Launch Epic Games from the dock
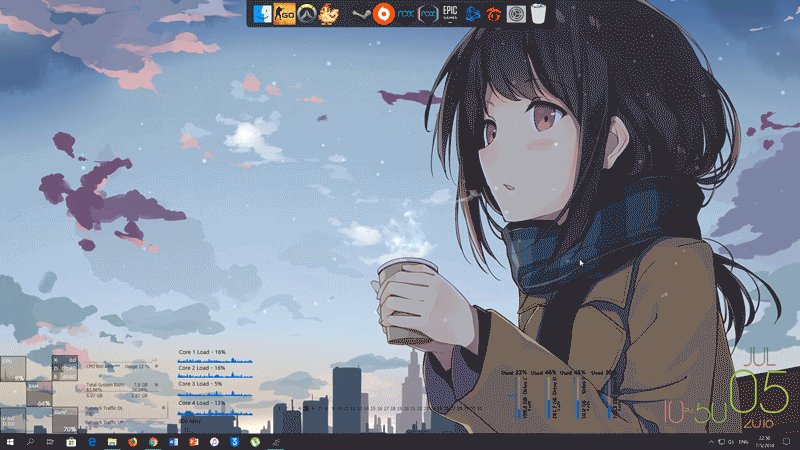The height and width of the screenshot is (450, 800). 449,13
